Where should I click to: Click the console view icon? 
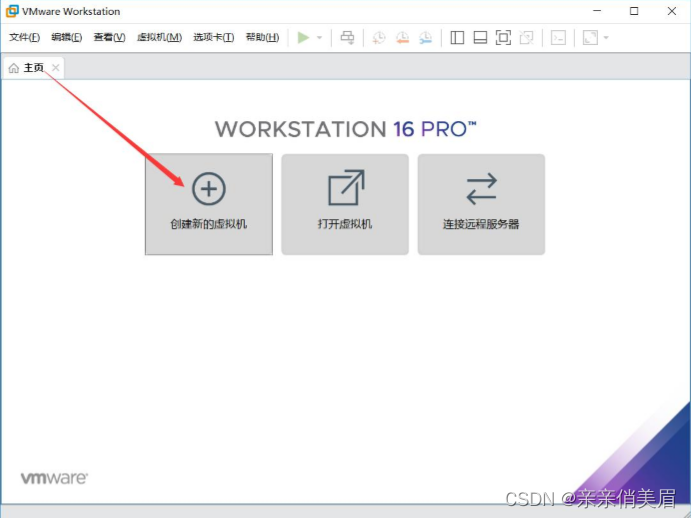558,37
